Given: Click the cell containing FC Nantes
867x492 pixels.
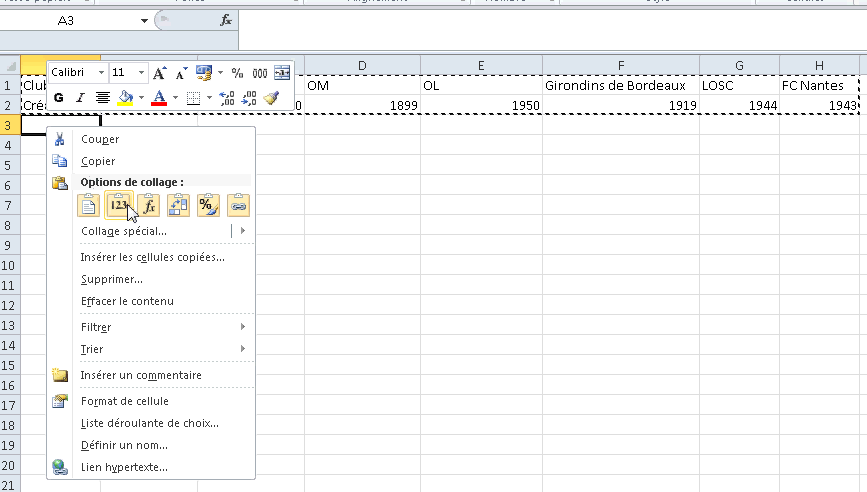Looking at the screenshot, I should [x=819, y=86].
